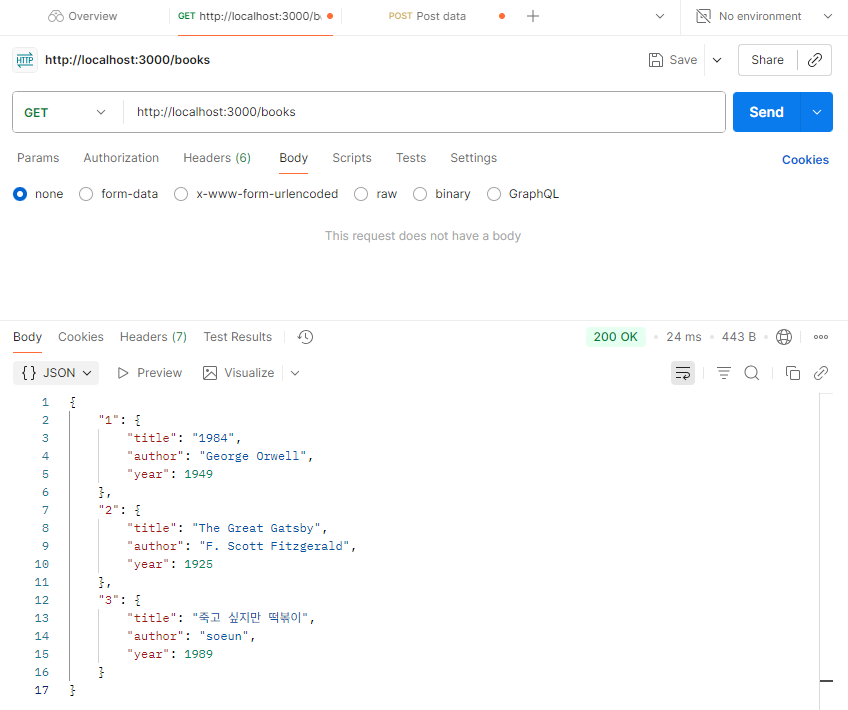This screenshot has height=710, width=848.
Task: Open the JSON format dropdown
Action: coord(56,373)
